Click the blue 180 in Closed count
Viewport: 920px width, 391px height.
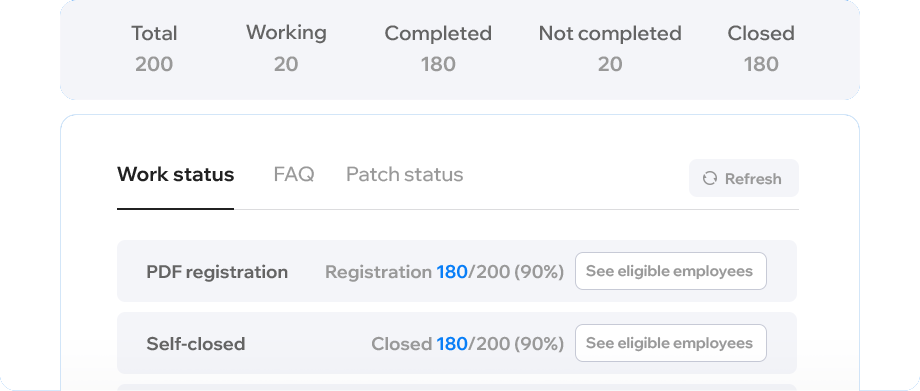coord(452,343)
